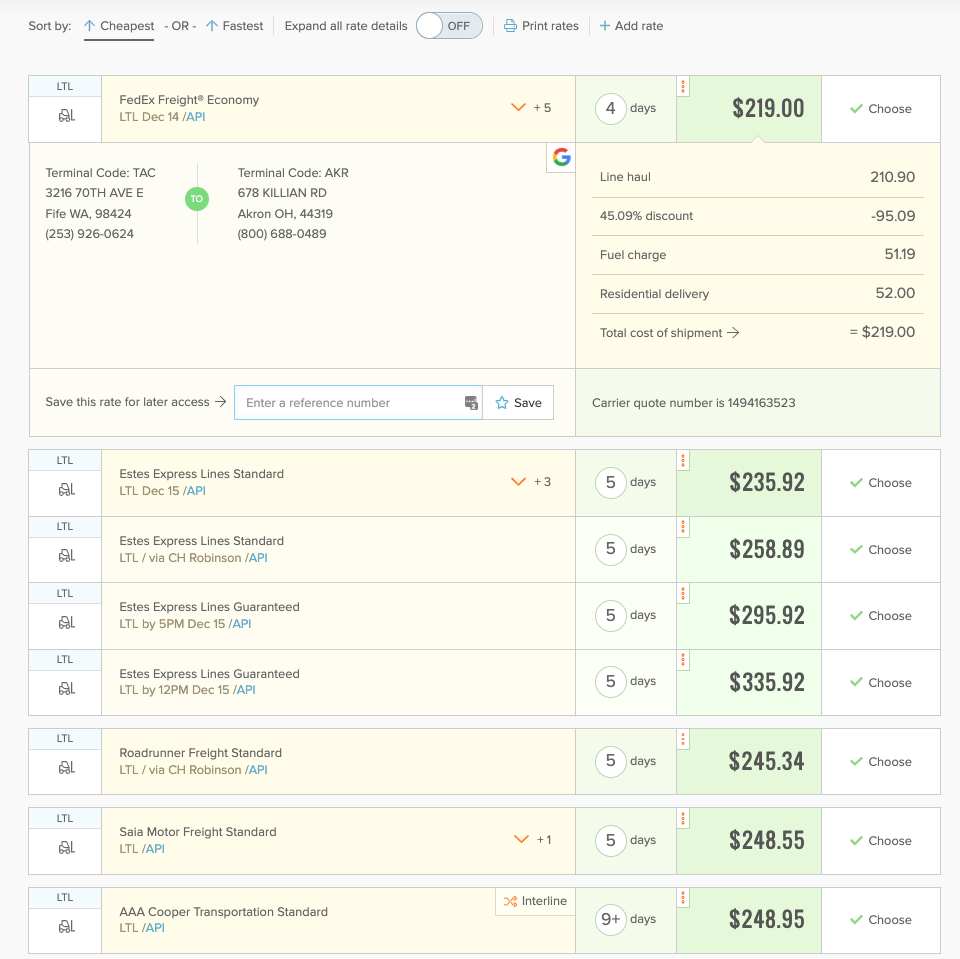The image size is (960, 959).
Task: Open the kebab menu on the Saia Motor Freight row
Action: (x=682, y=818)
